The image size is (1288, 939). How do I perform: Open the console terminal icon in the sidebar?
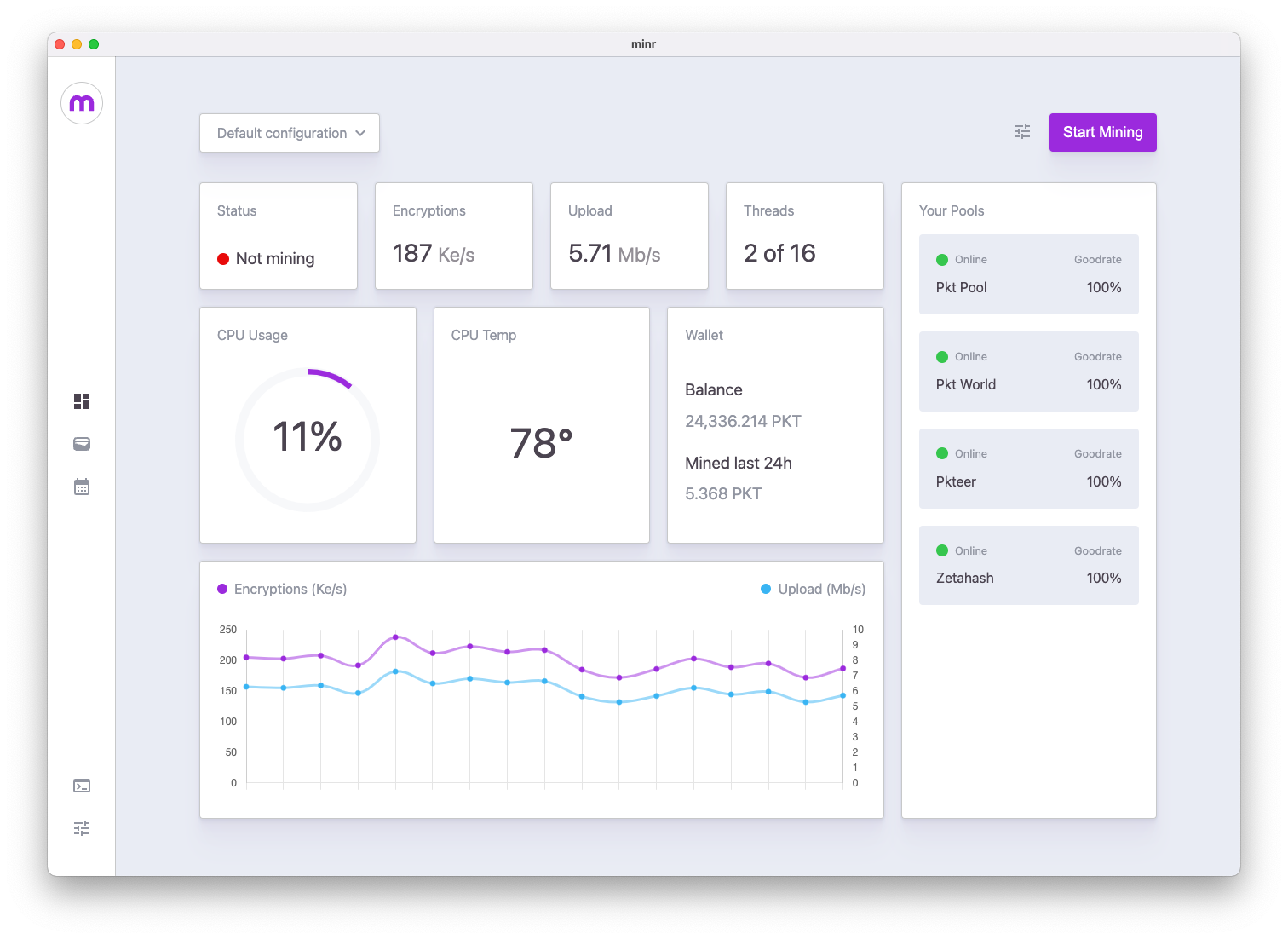point(82,786)
